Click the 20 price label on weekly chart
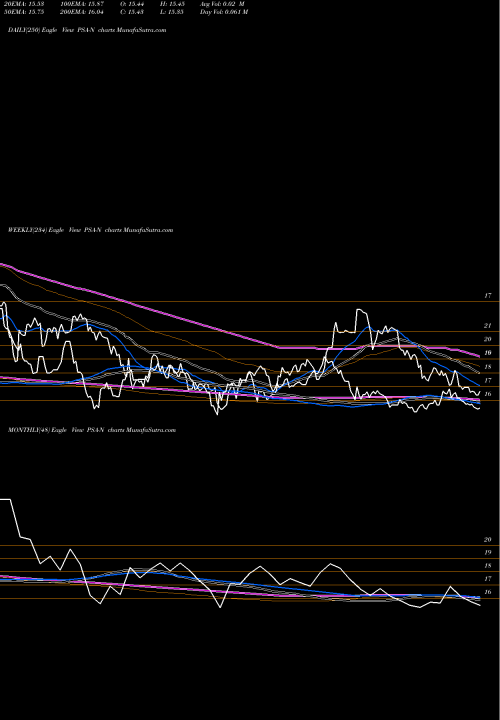This screenshot has height=720, width=500. tap(488, 339)
